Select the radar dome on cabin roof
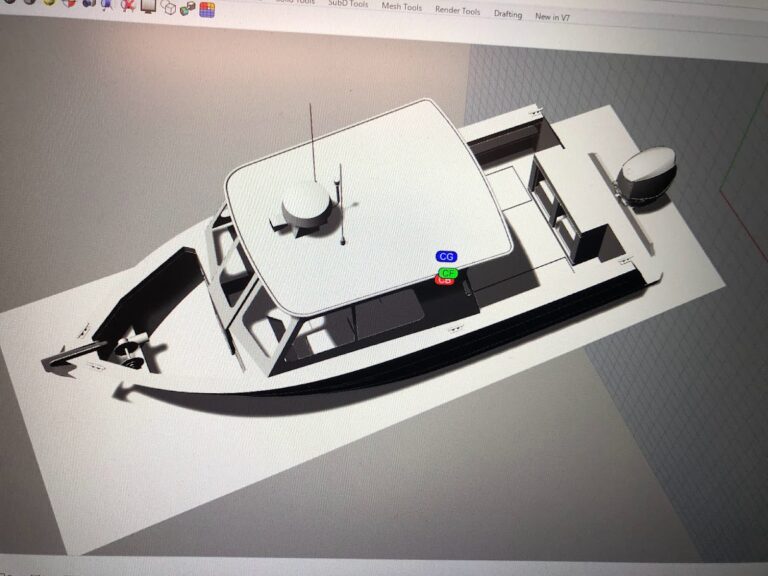Image resolution: width=768 pixels, height=576 pixels. [307, 206]
